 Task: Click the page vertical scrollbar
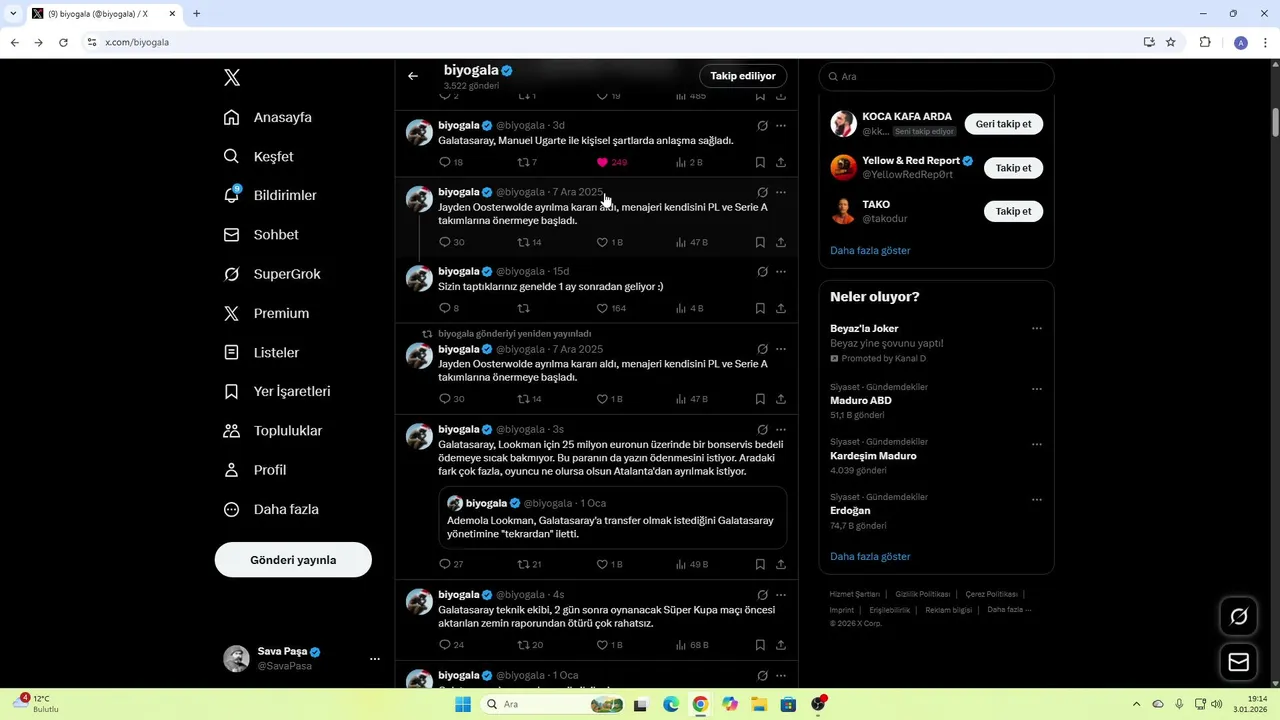[1275, 120]
